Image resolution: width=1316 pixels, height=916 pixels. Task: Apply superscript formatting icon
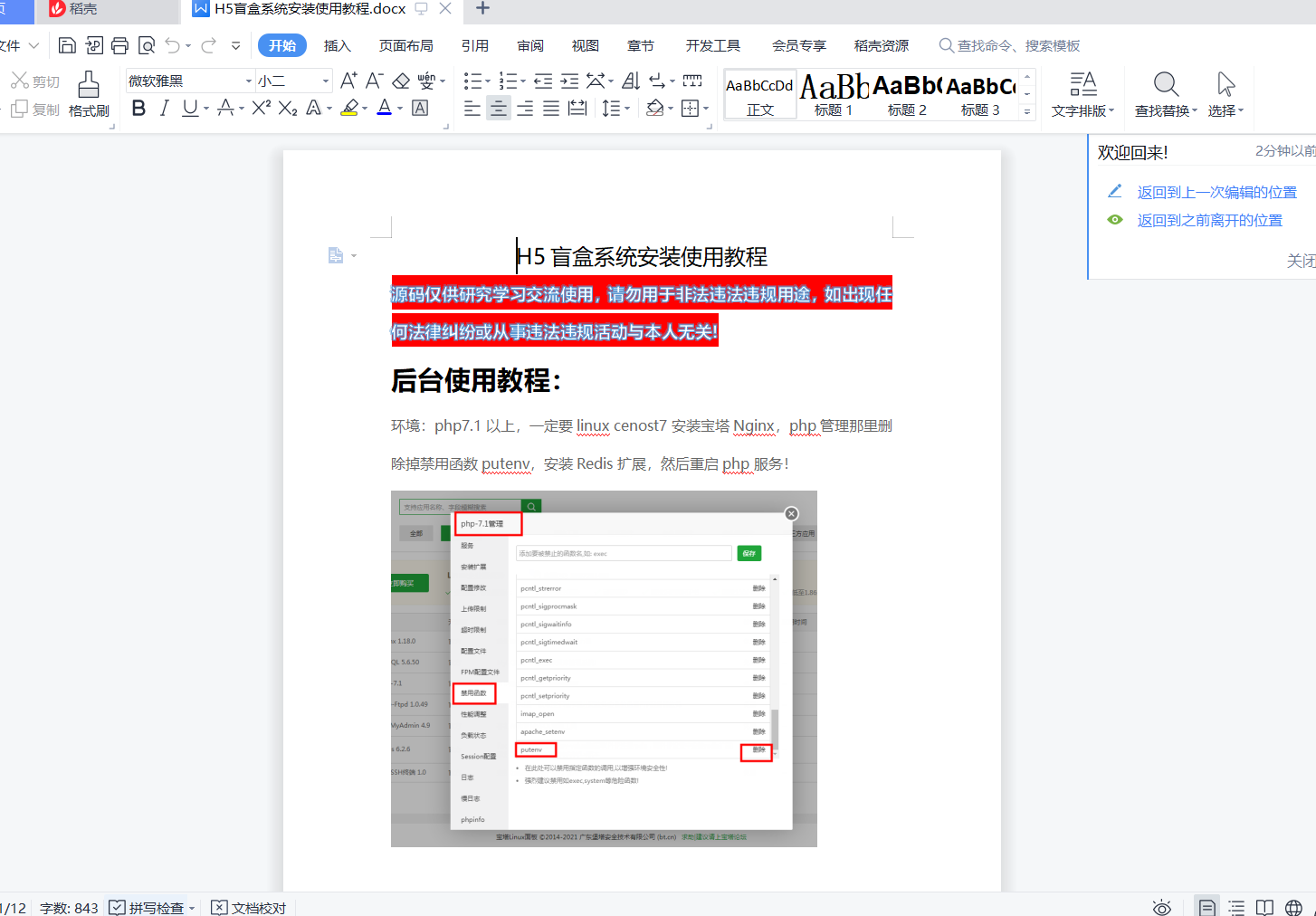262,108
